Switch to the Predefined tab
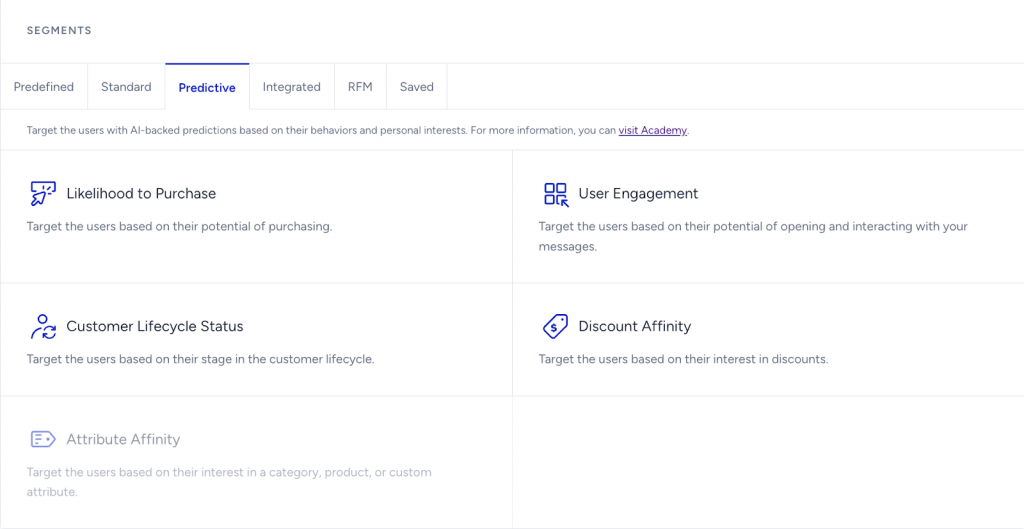This screenshot has width=1024, height=529. [x=44, y=87]
